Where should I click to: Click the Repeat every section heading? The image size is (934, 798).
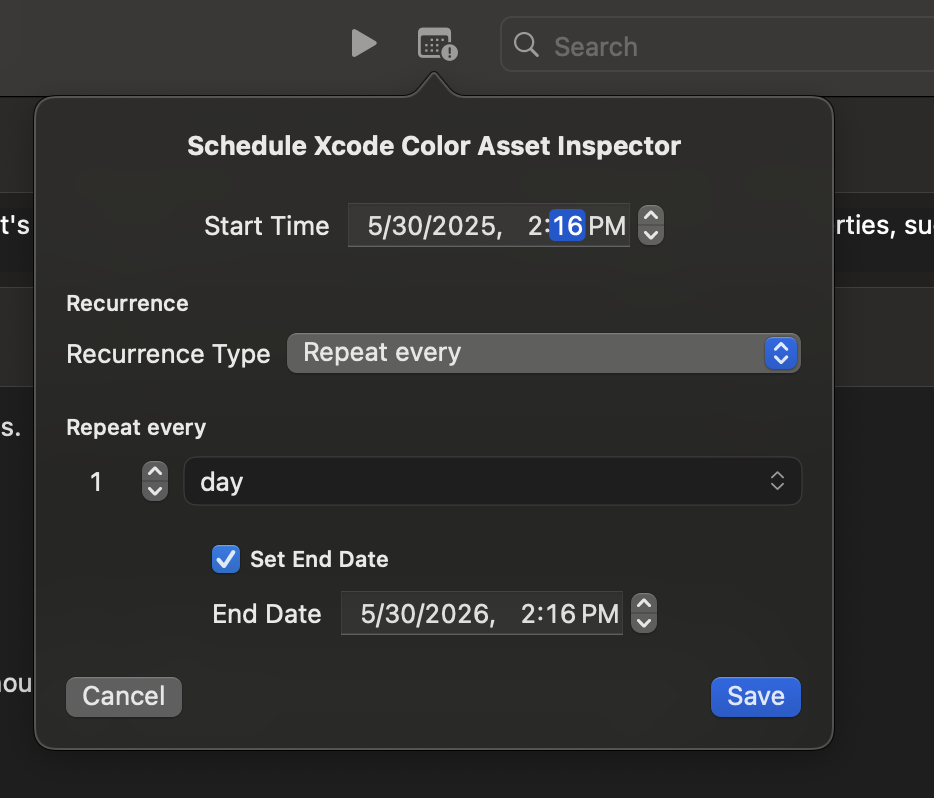[x=136, y=428]
